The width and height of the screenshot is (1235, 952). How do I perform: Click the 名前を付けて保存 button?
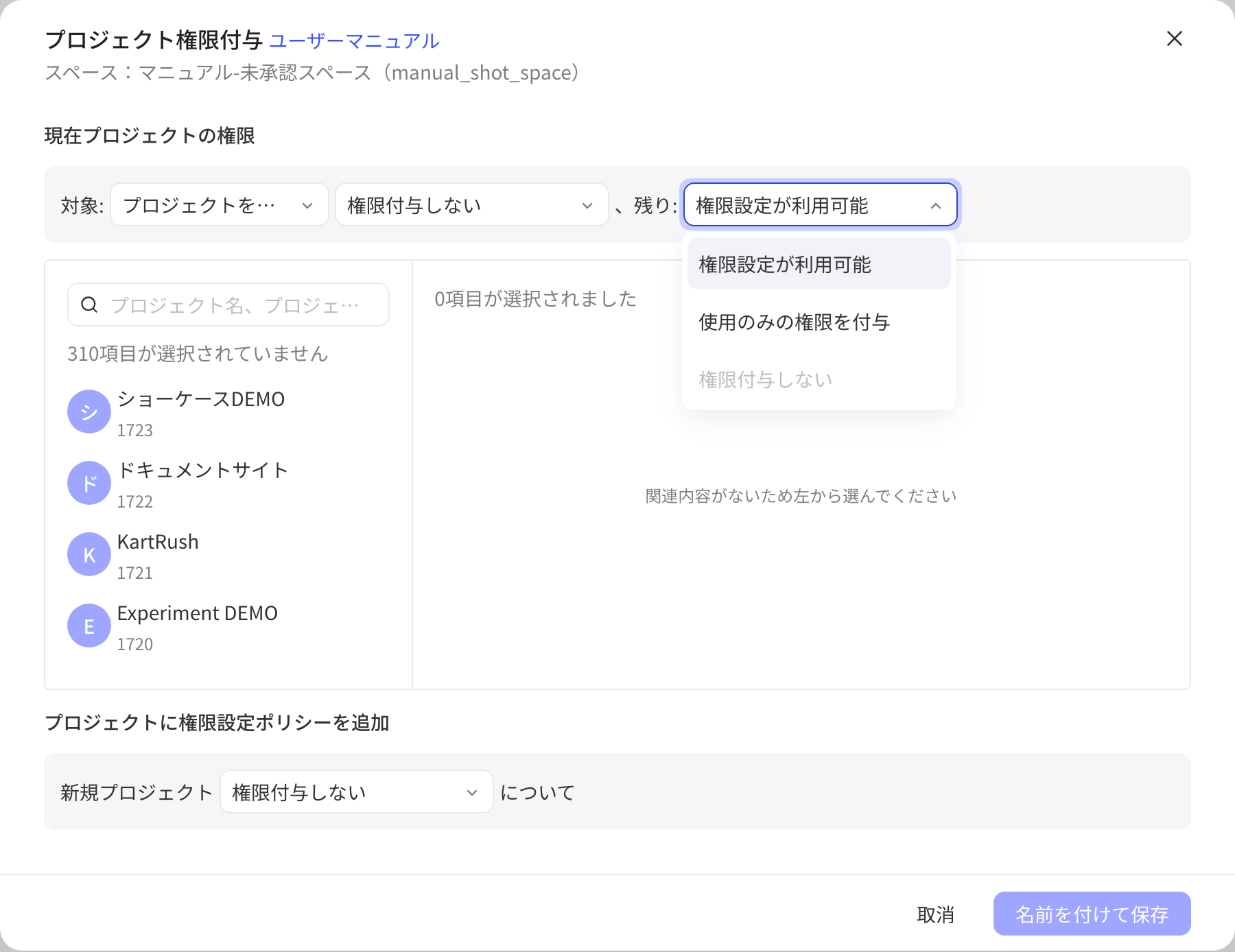1092,914
